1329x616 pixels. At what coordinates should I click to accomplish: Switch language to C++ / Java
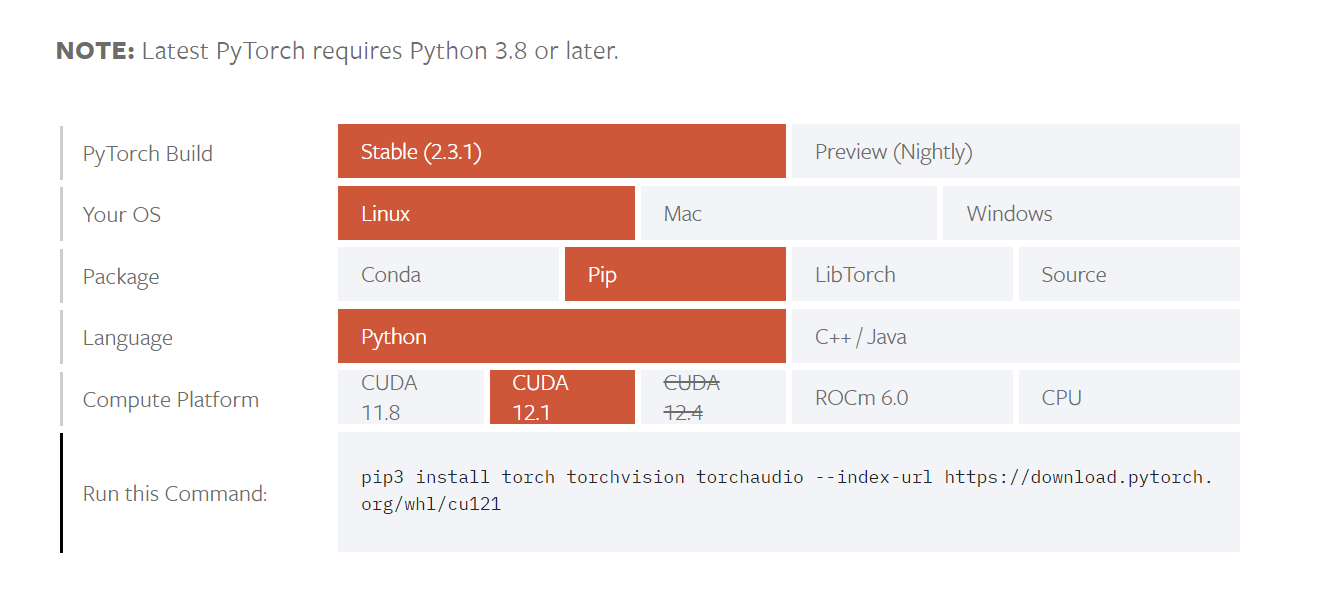1015,336
